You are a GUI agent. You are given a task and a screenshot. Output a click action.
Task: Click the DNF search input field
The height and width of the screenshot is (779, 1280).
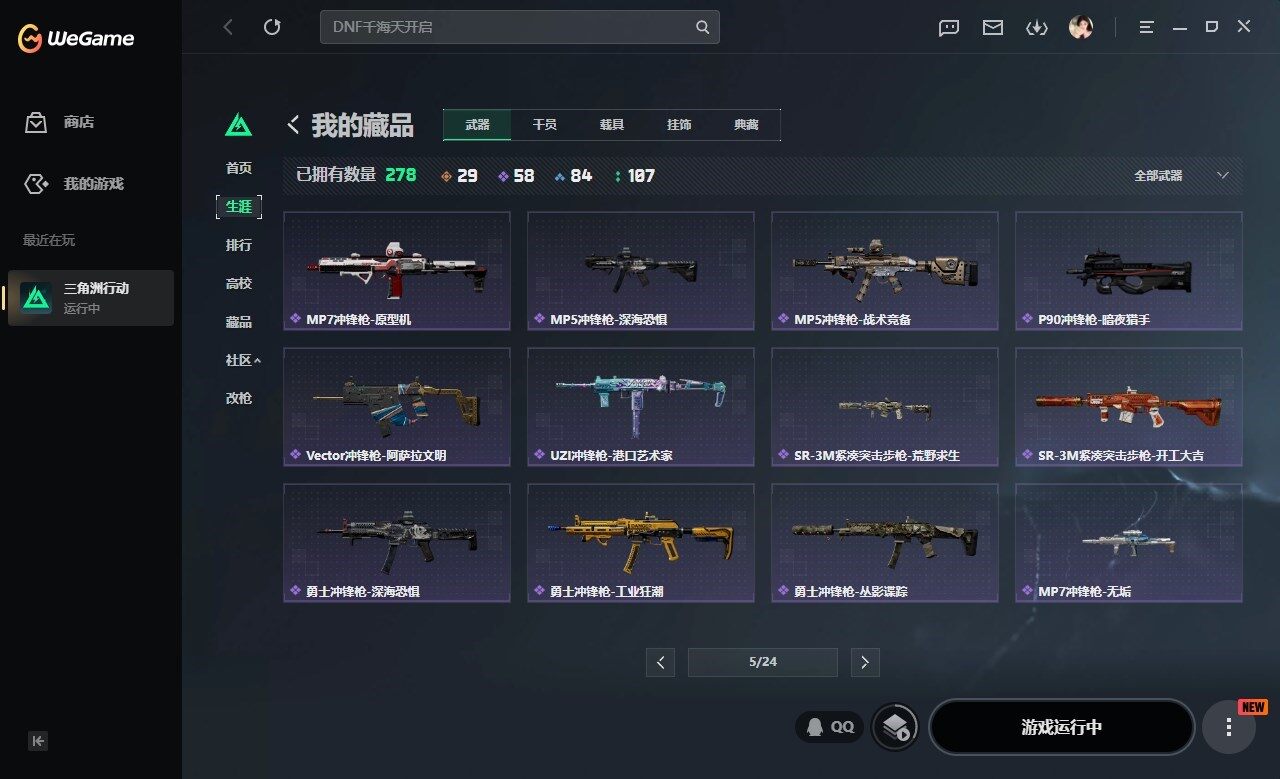[x=510, y=27]
